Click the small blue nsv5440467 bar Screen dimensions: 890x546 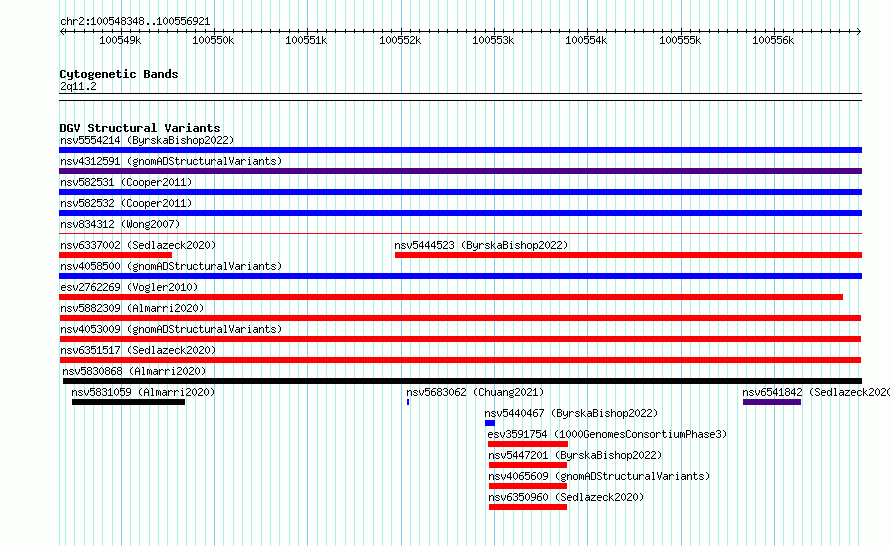[x=490, y=423]
